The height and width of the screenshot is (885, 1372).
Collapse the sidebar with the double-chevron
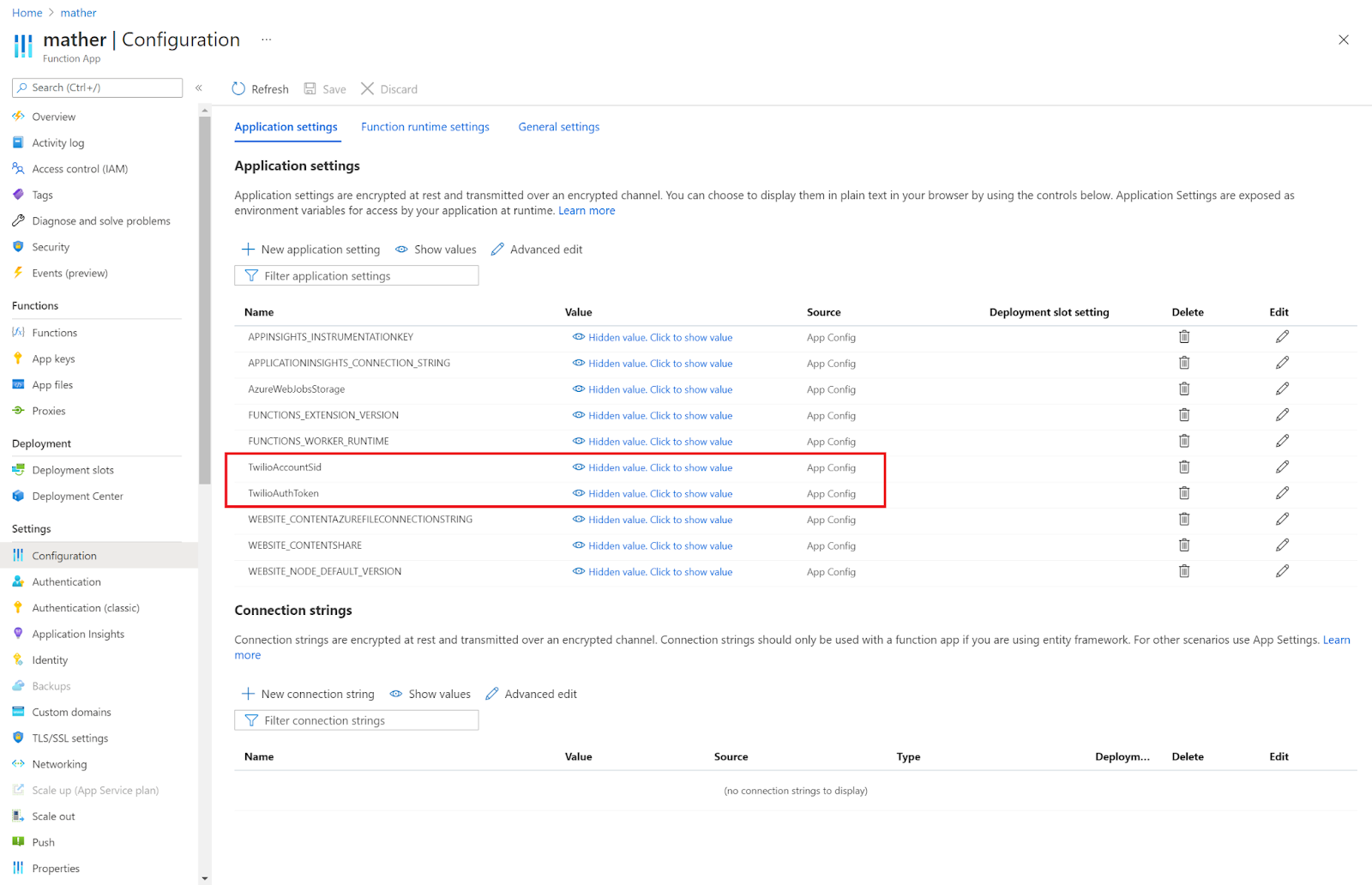point(198,87)
